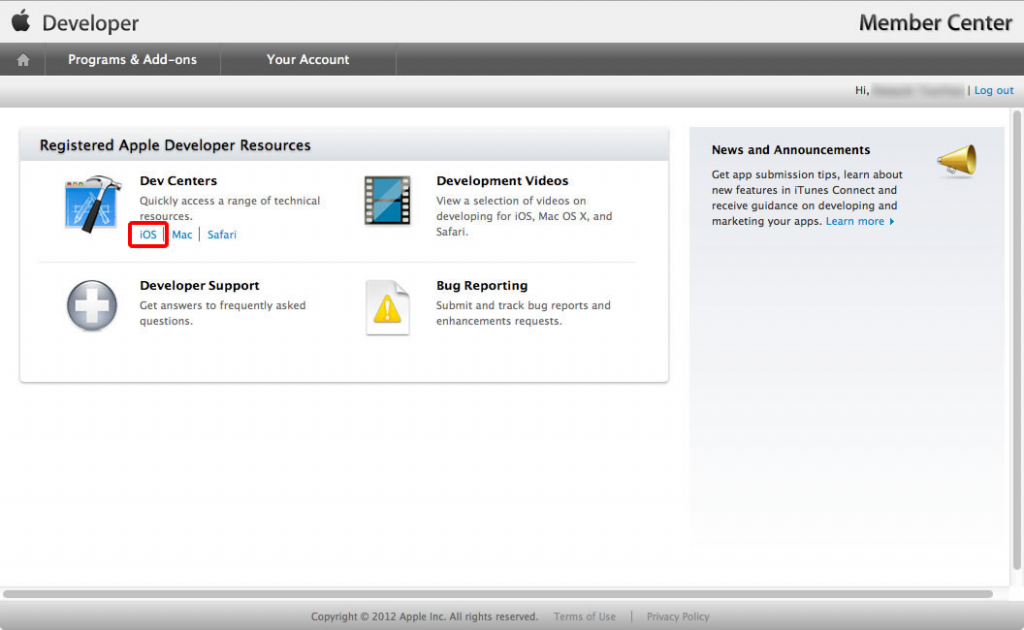Select the Bug Reporting heading text
Screen dimensions: 1024x630
(481, 285)
